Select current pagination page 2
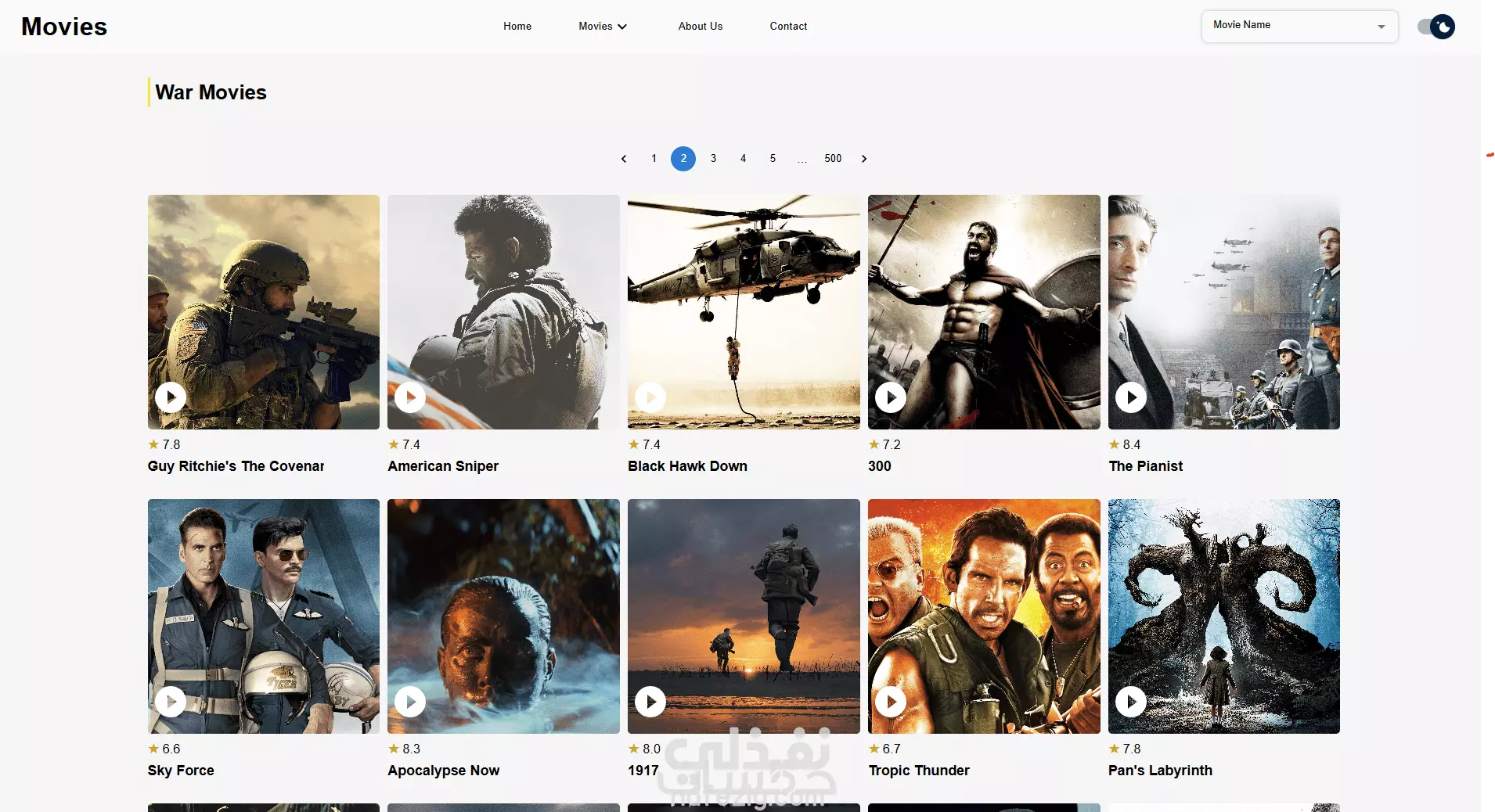The image size is (1495, 812). [683, 159]
